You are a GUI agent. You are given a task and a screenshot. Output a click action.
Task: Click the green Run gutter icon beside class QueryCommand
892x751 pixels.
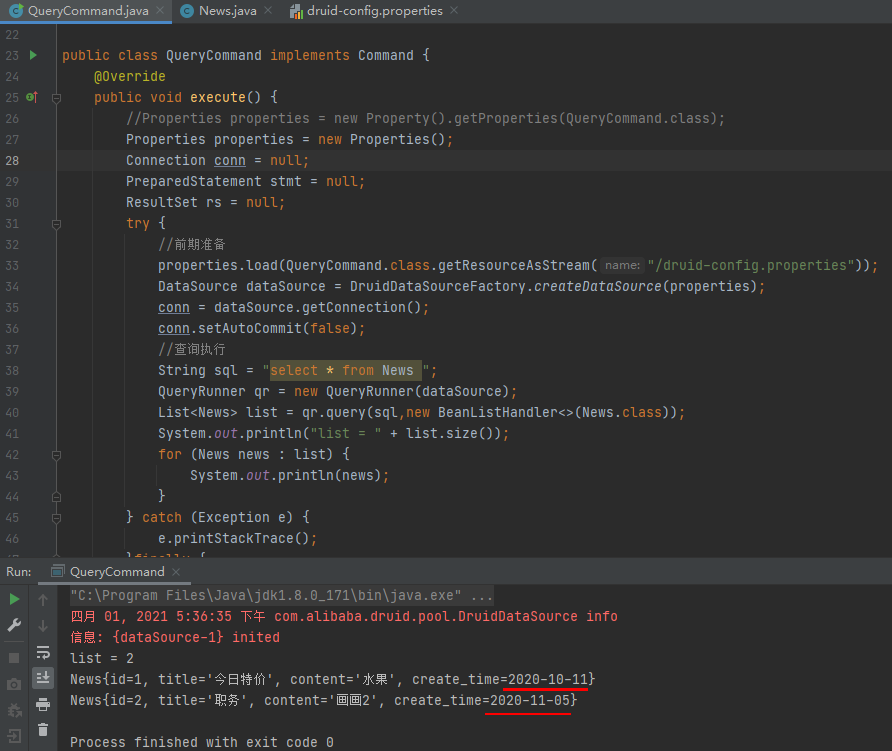pos(33,55)
